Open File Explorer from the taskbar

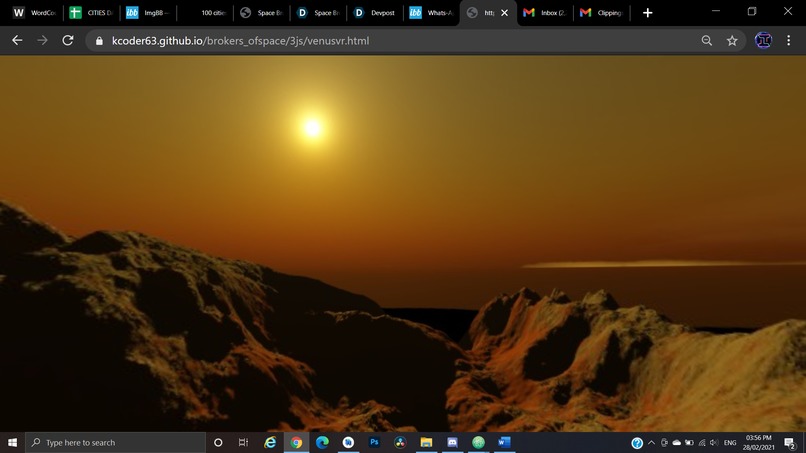[426, 442]
